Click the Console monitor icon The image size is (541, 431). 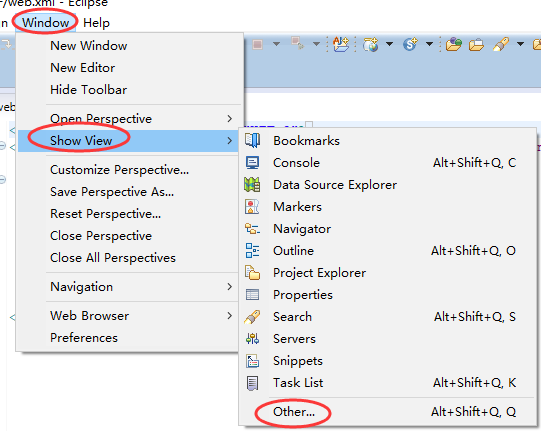(253, 163)
